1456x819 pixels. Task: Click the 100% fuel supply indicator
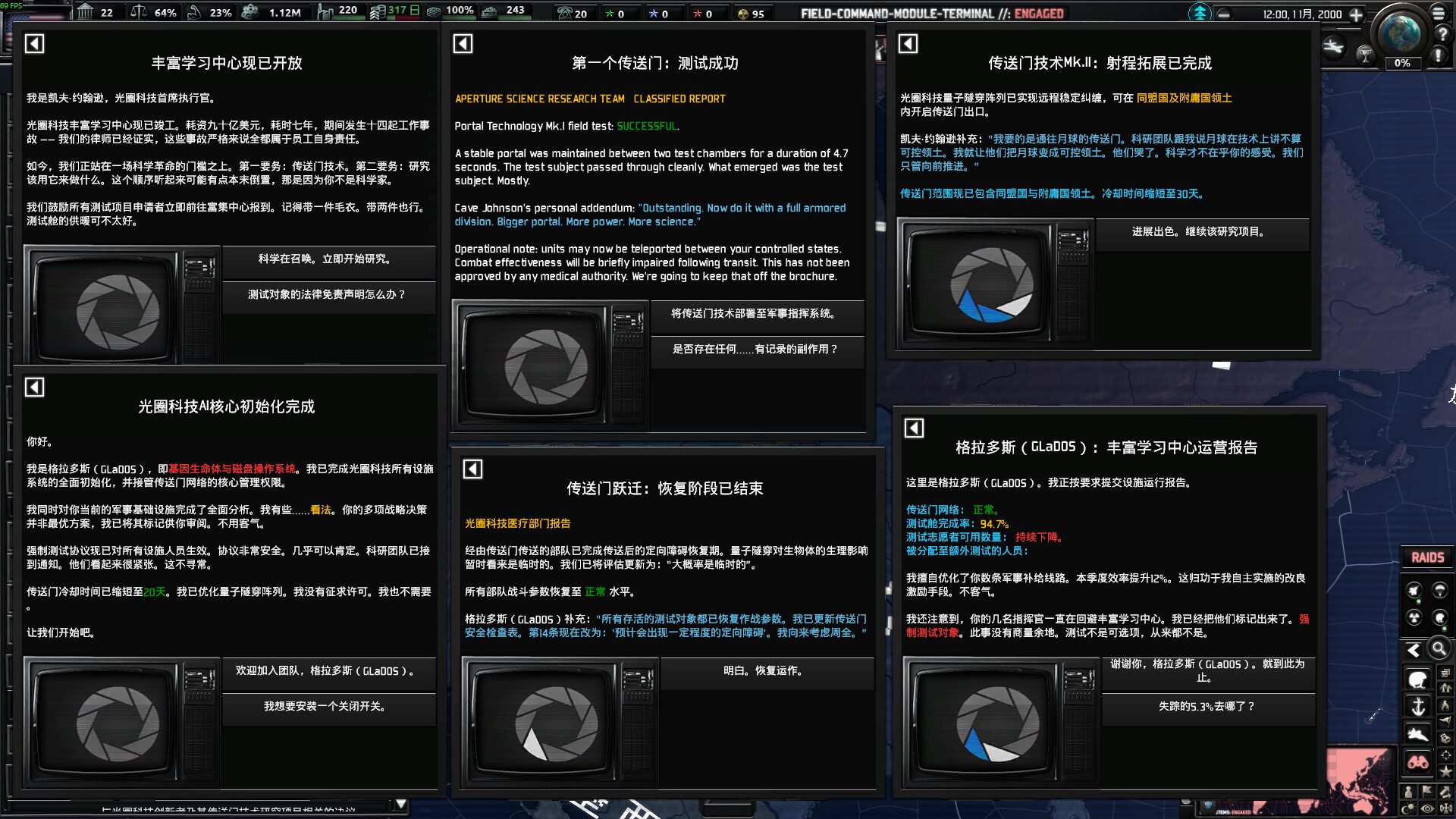(450, 11)
